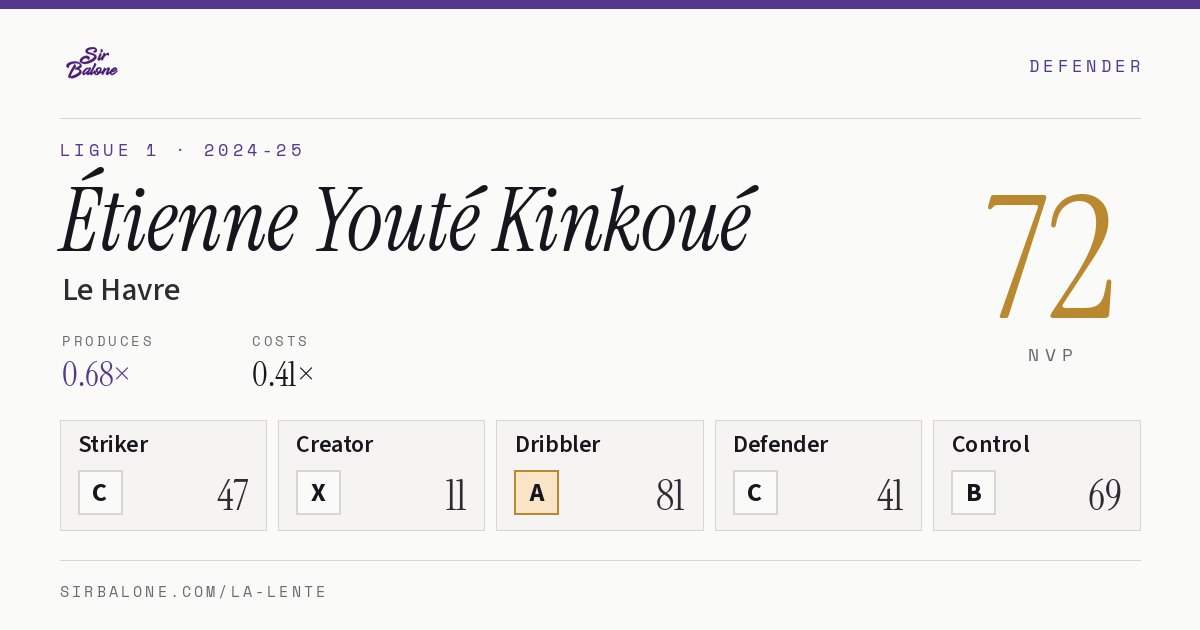
Task: Click the Striker score 47
Action: (233, 495)
